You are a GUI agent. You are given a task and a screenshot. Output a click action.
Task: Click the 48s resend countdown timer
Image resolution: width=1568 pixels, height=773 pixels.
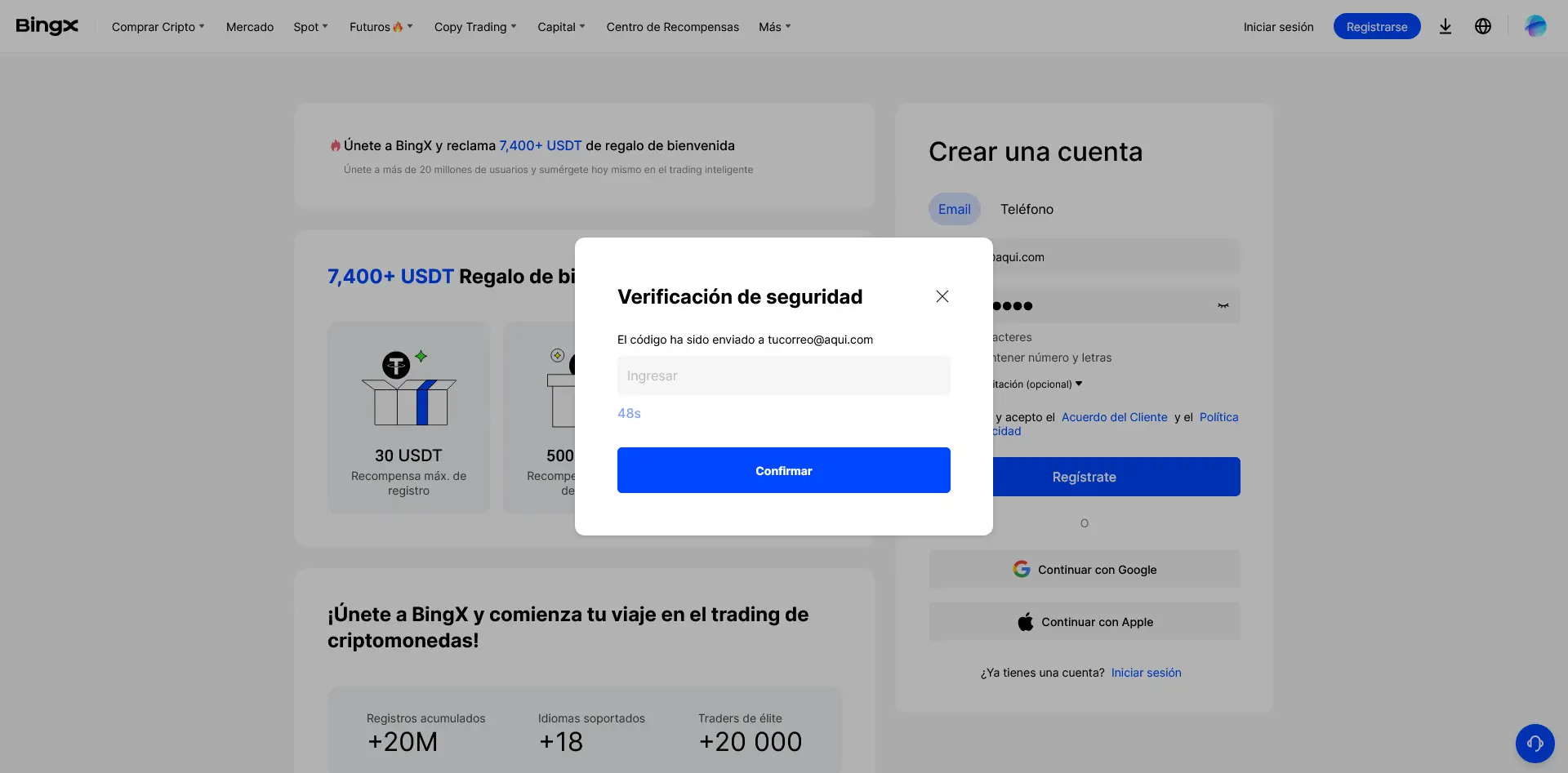coord(629,413)
